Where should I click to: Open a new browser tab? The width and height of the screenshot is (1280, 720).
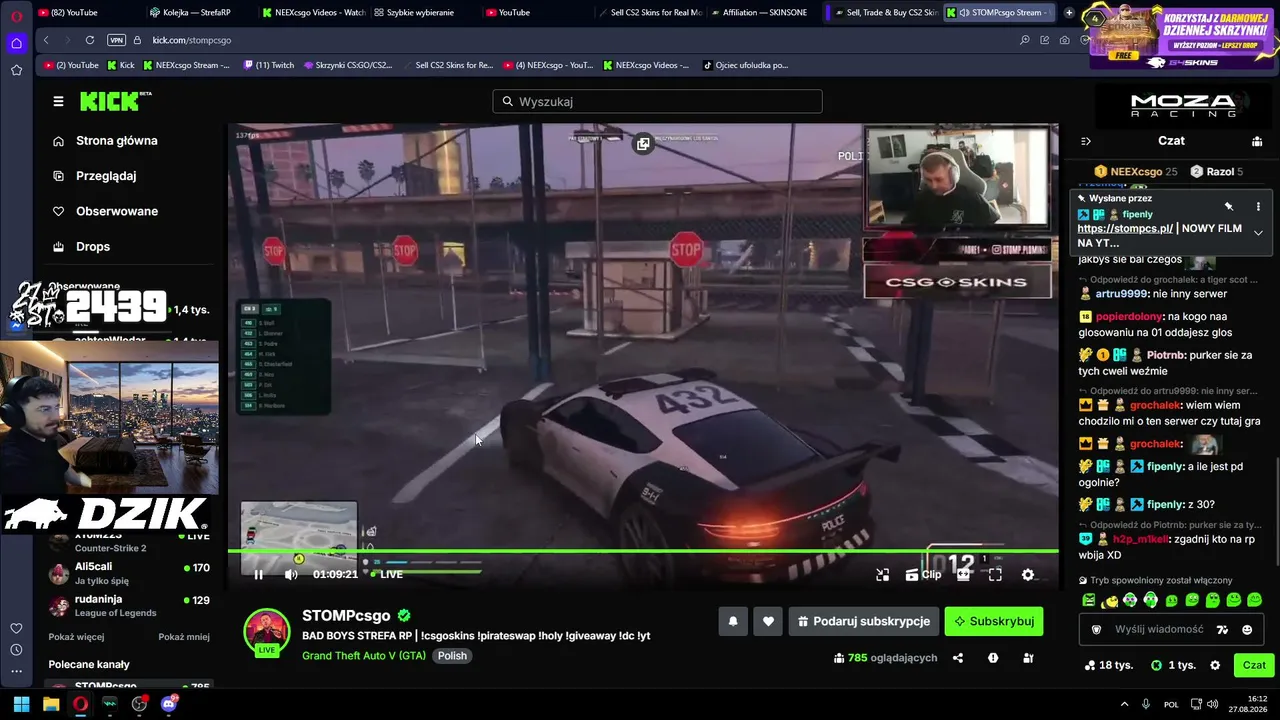(1069, 12)
